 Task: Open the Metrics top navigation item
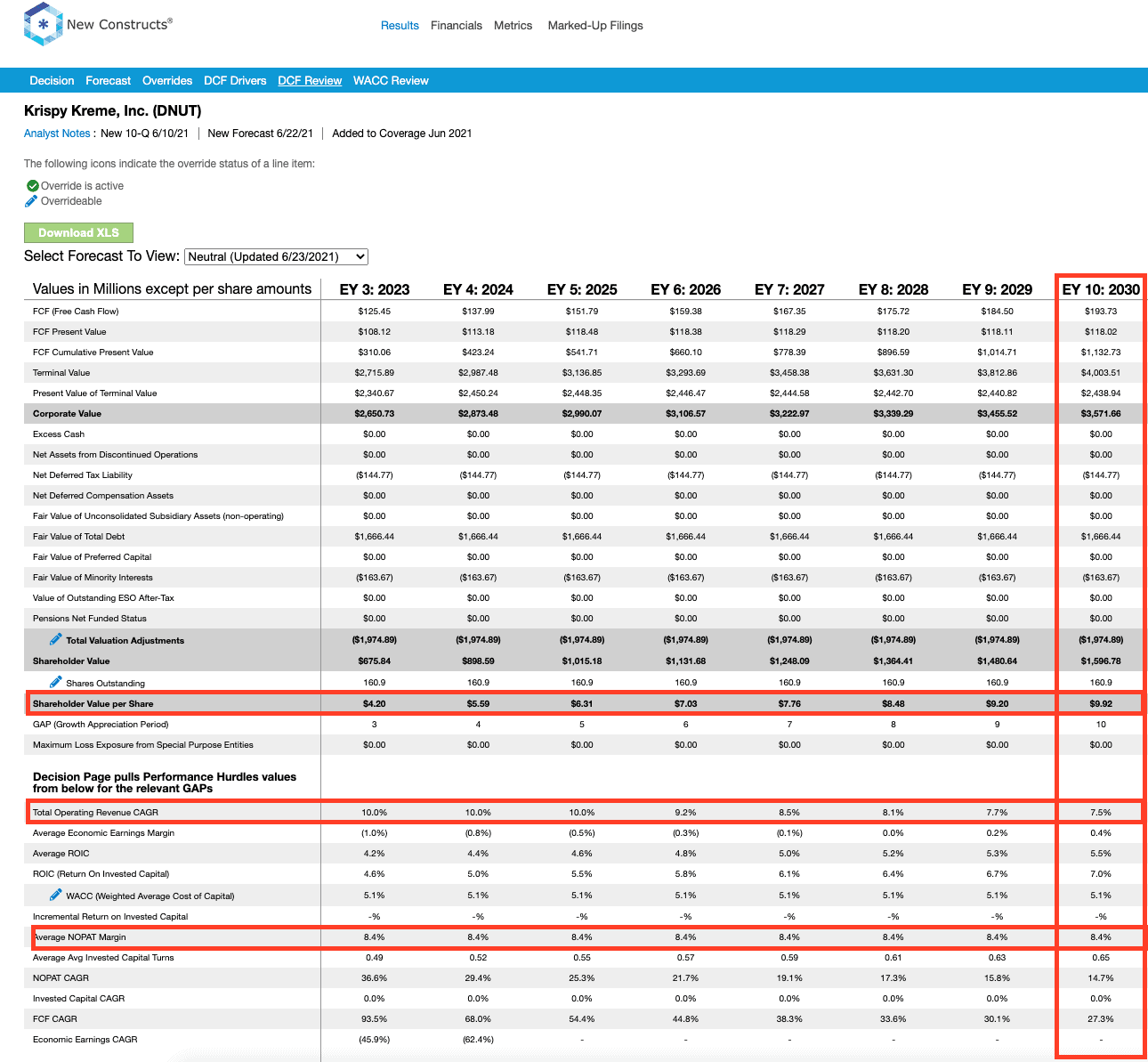click(x=513, y=26)
